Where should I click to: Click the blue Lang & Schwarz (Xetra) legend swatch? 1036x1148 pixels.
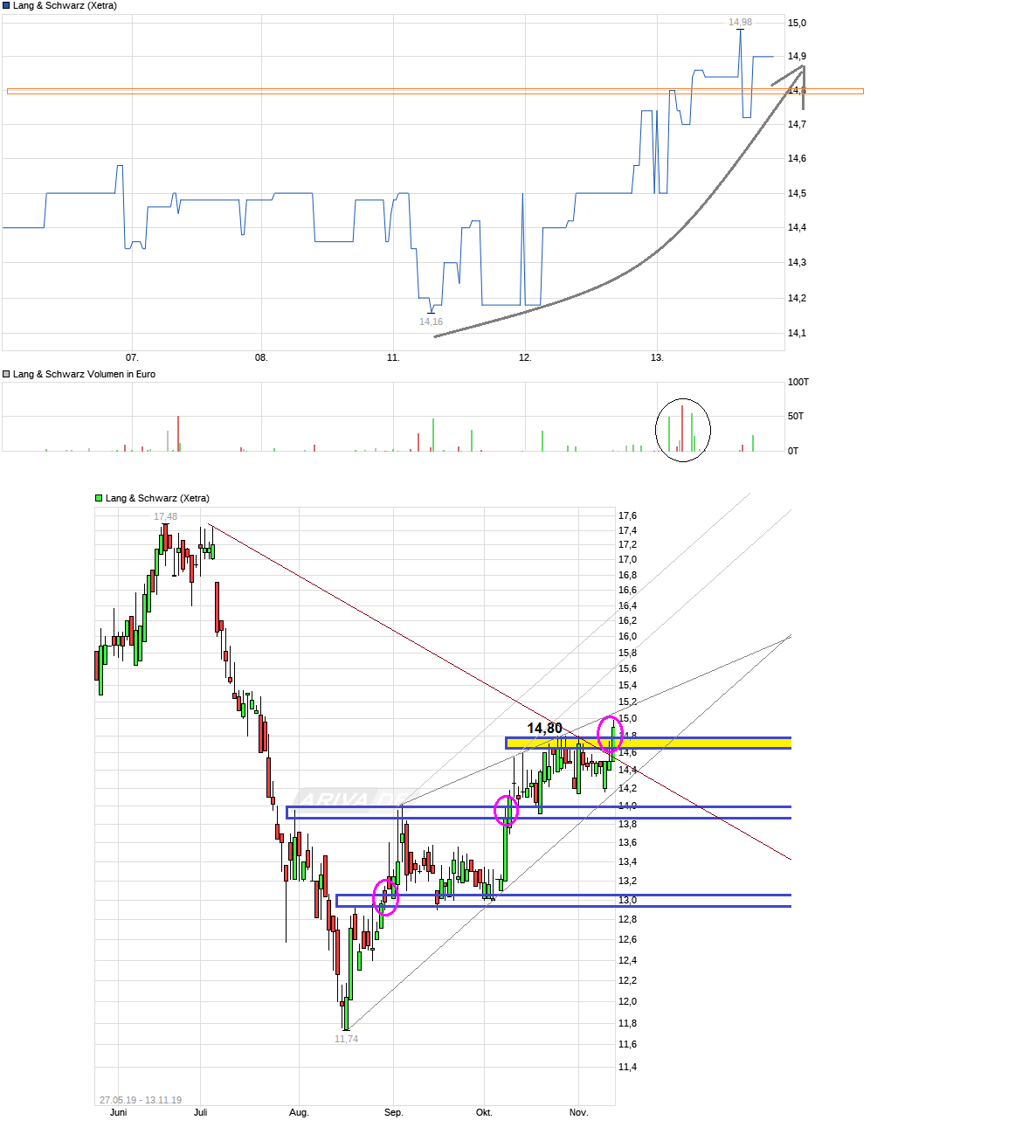[6, 5]
